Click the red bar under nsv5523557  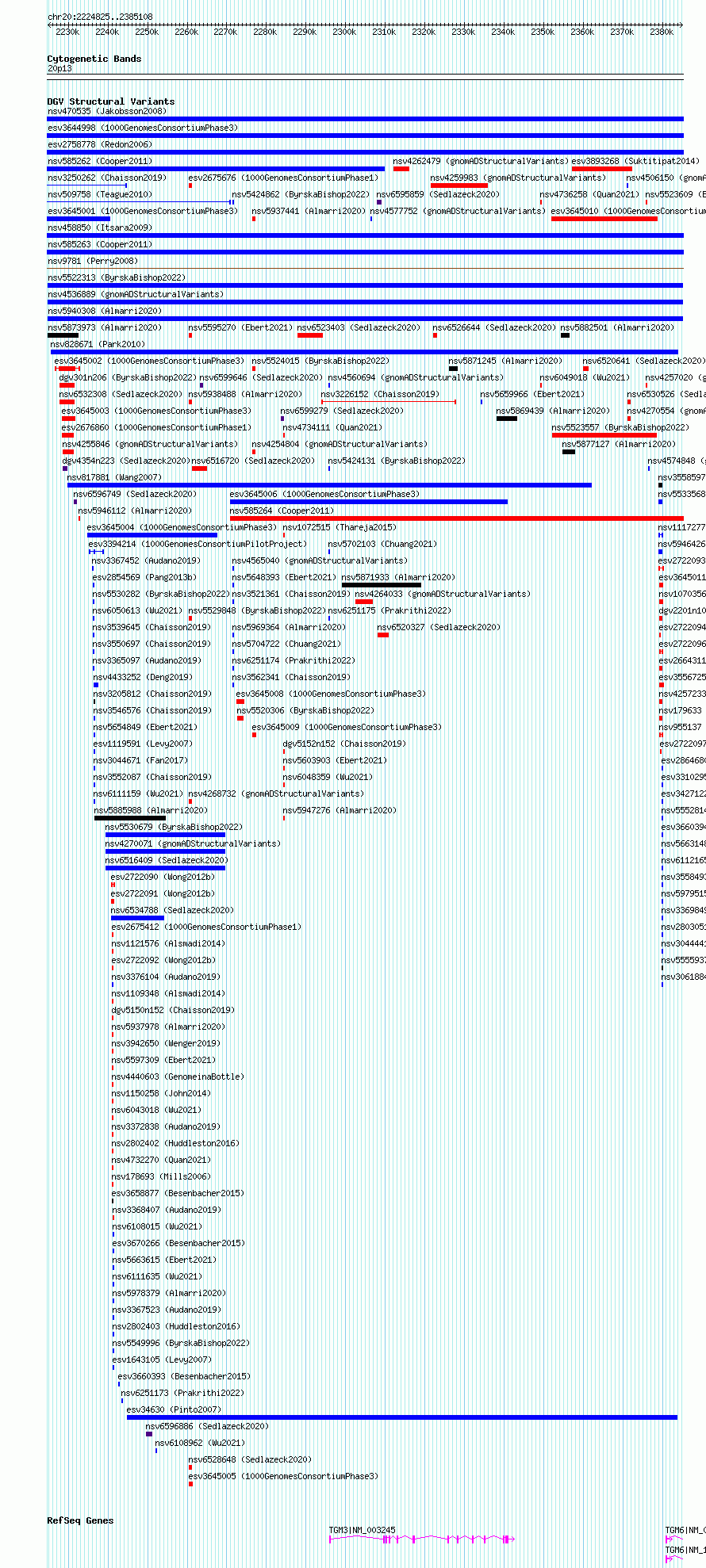[x=604, y=435]
